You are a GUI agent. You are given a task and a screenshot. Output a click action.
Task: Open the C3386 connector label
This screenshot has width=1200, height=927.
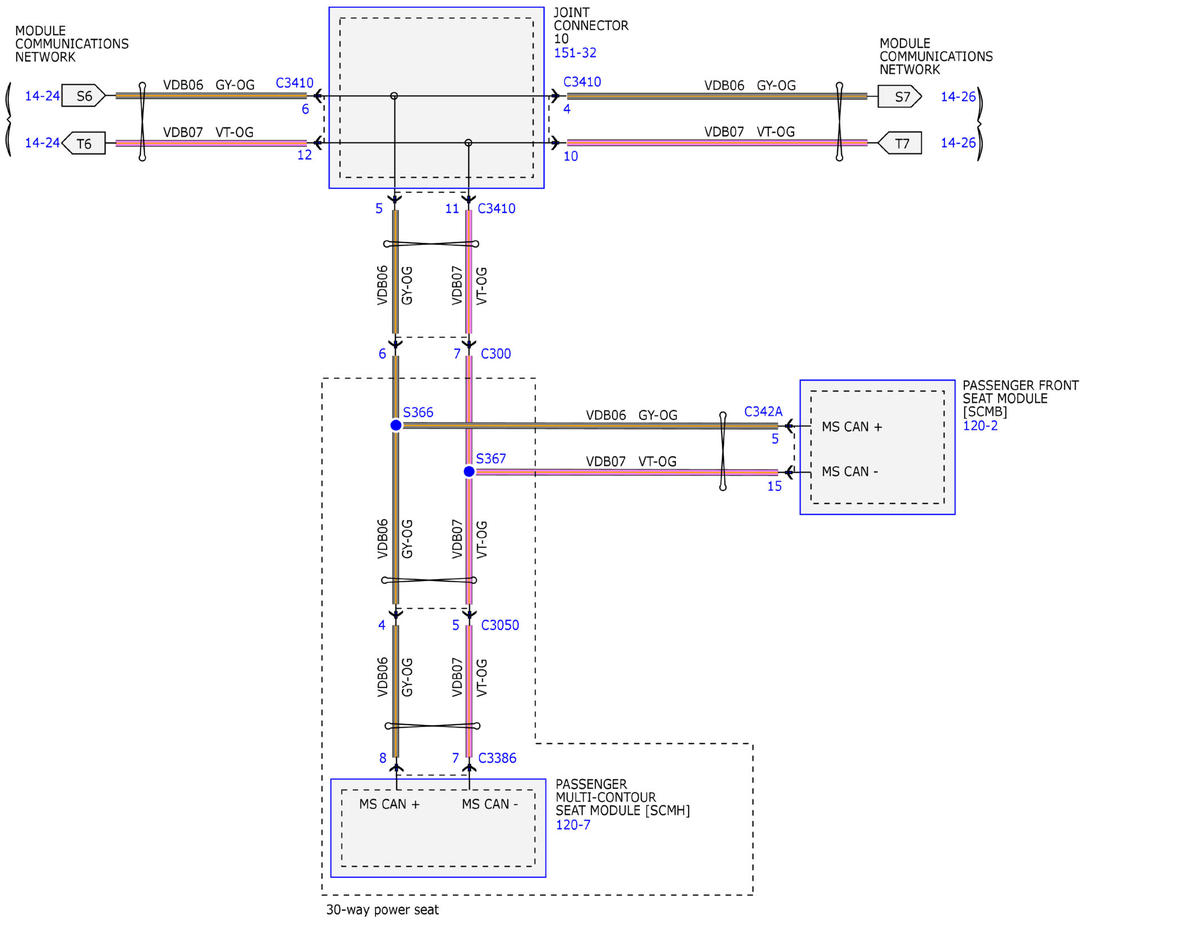coord(497,759)
